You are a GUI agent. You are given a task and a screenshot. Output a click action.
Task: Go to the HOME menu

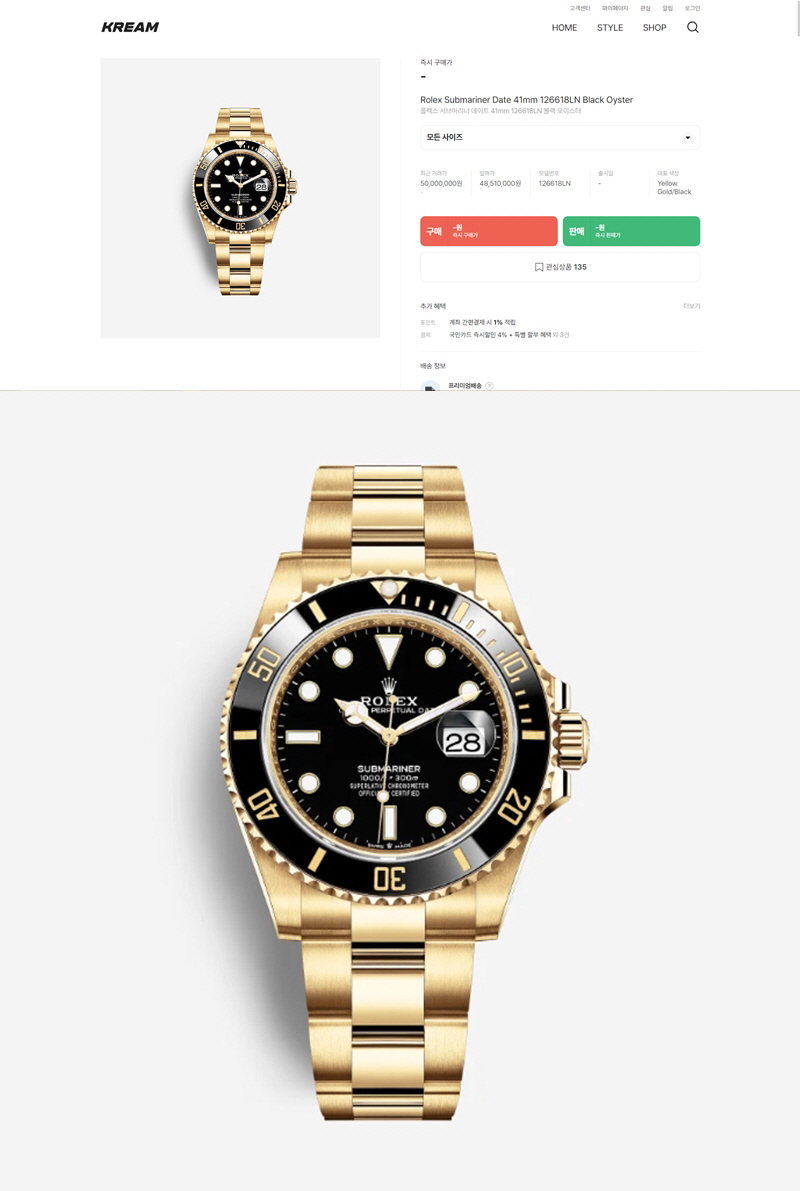click(564, 27)
